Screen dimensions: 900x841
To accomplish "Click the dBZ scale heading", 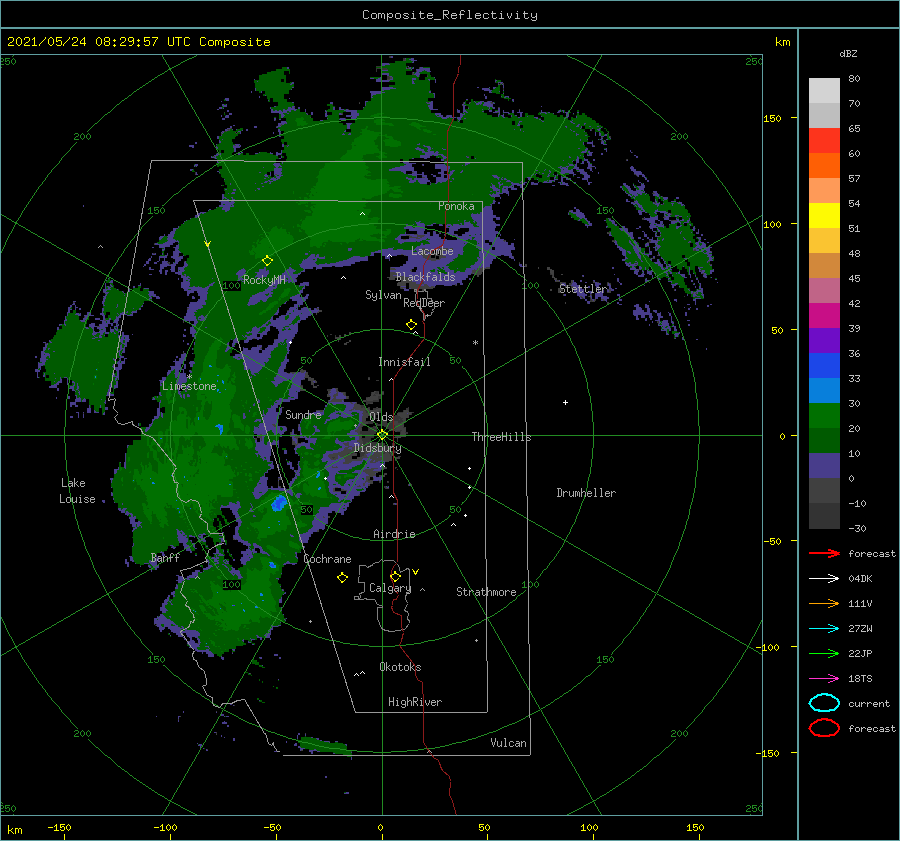I will point(848,54).
